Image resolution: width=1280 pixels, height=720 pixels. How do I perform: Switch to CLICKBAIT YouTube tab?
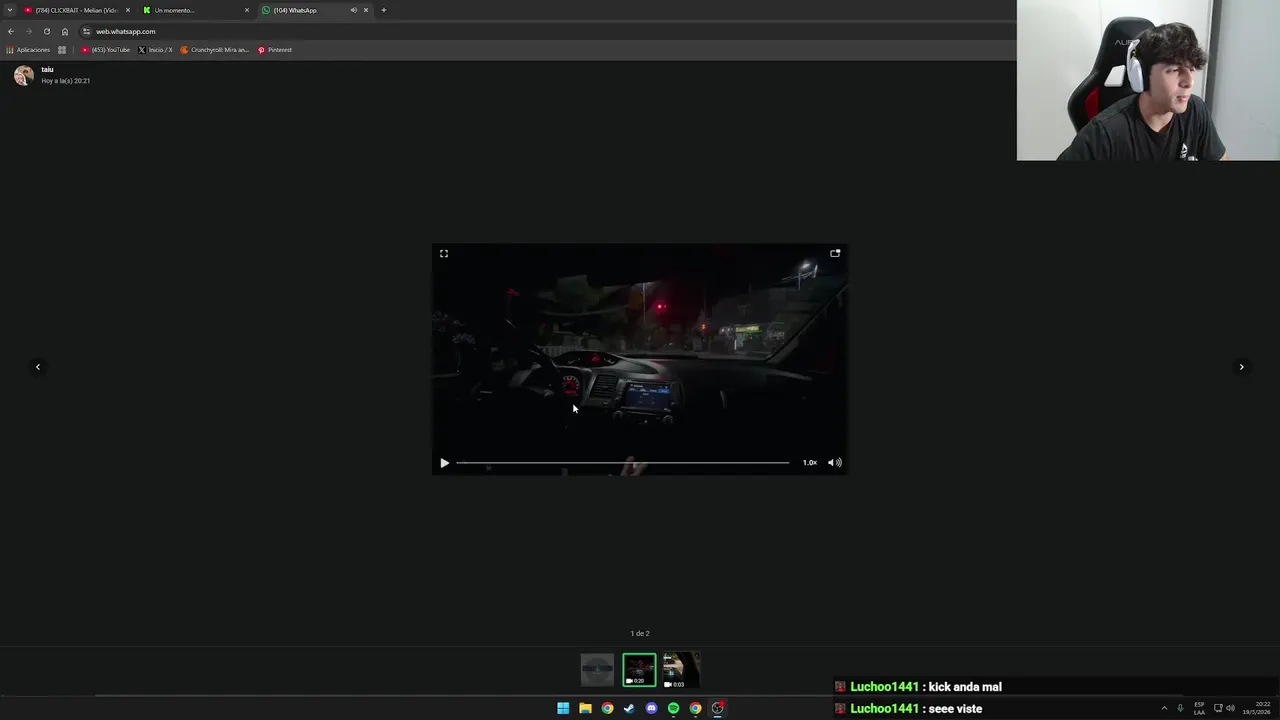(76, 10)
